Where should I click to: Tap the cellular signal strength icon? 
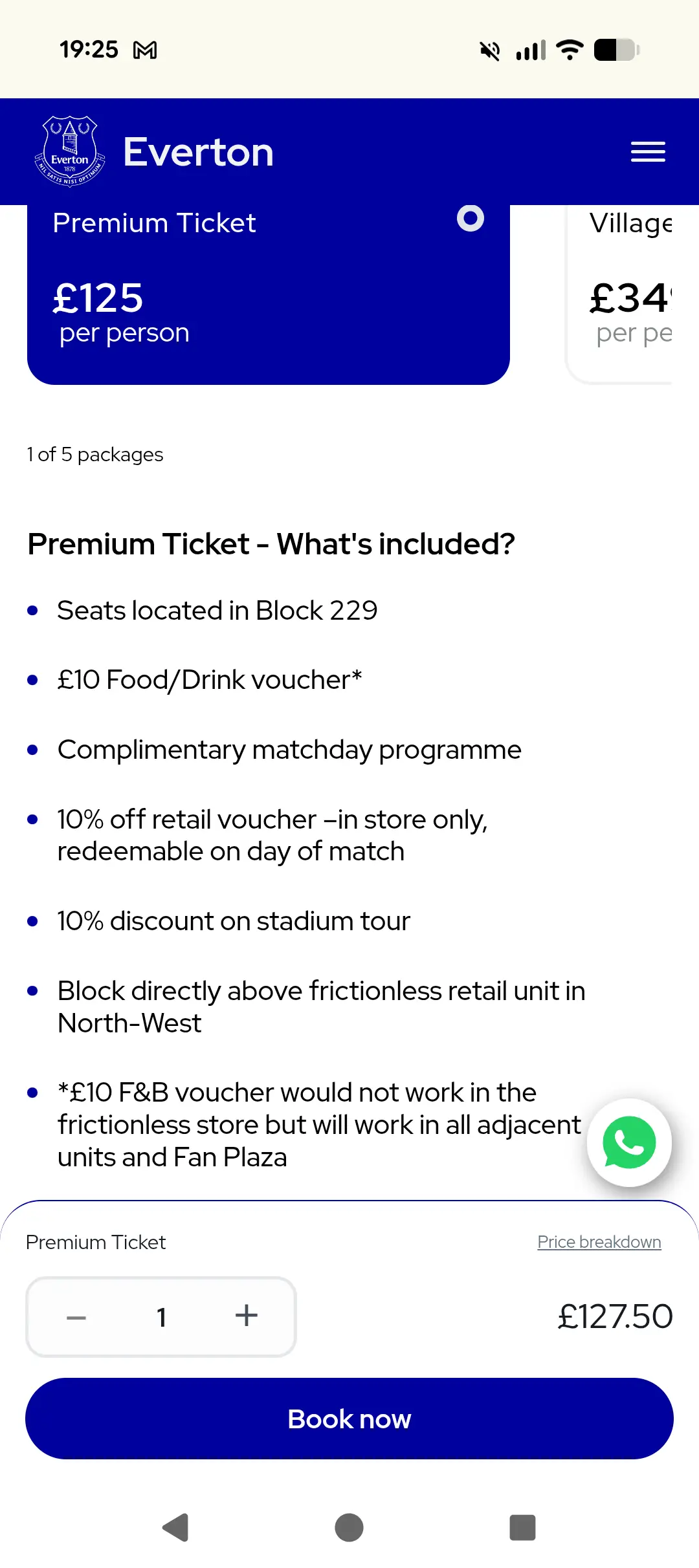click(531, 50)
